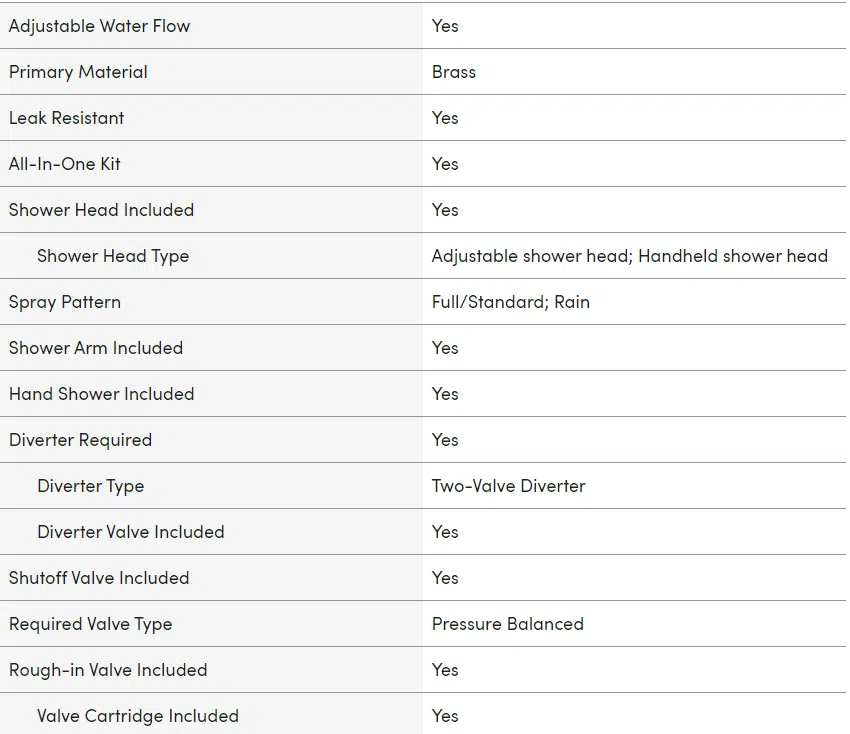Click the Two-Valve Diverter value
Image resolution: width=850 pixels, height=734 pixels.
tap(508, 486)
